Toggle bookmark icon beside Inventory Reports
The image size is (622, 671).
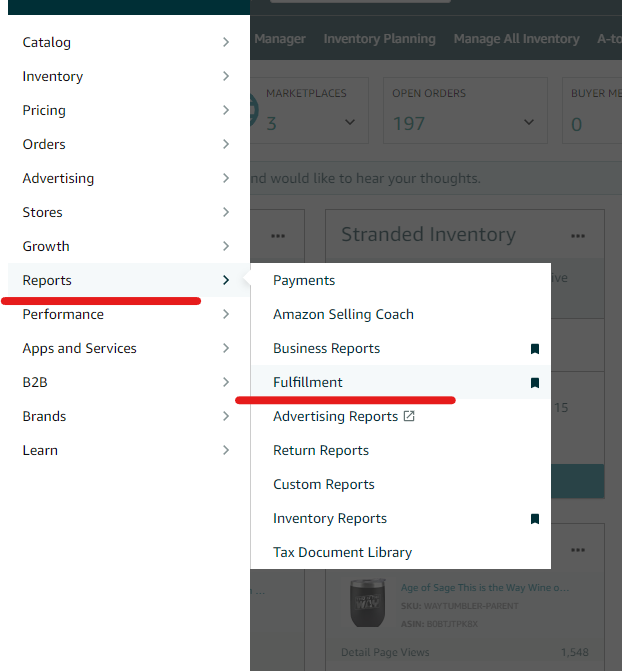(x=535, y=519)
